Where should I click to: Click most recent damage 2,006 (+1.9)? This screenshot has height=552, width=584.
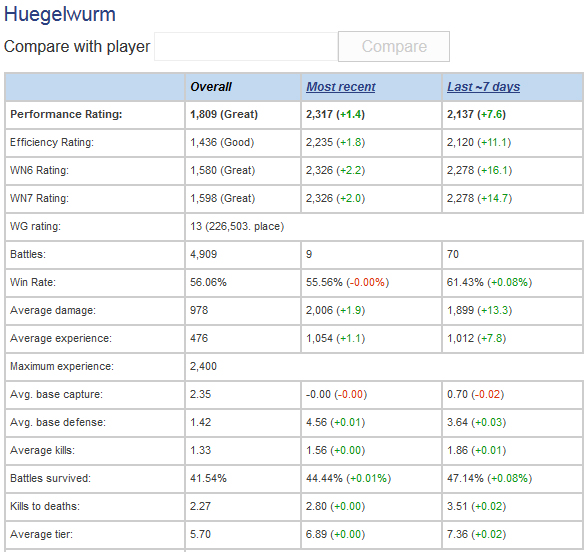pos(335,310)
